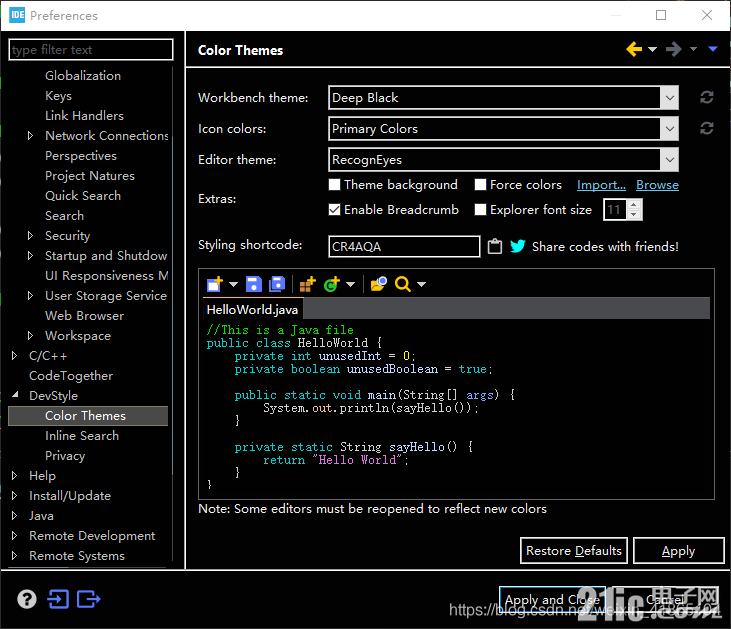This screenshot has height=629, width=731.
Task: Click the forward navigation arrow icon
Action: coord(674,49)
